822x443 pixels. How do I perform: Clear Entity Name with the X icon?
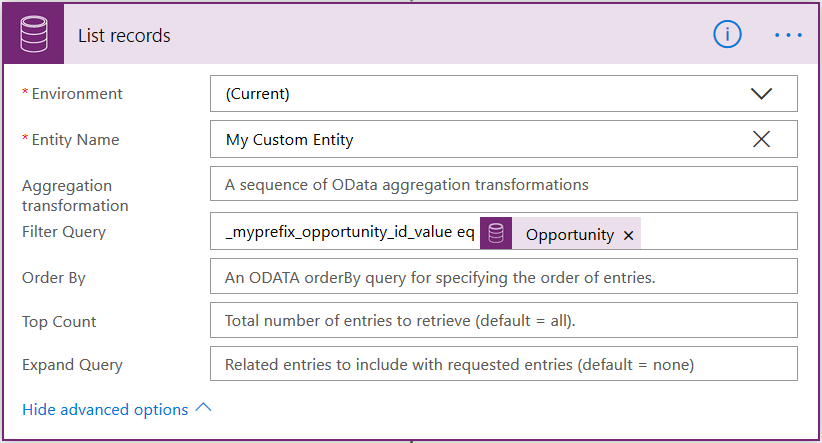click(761, 140)
